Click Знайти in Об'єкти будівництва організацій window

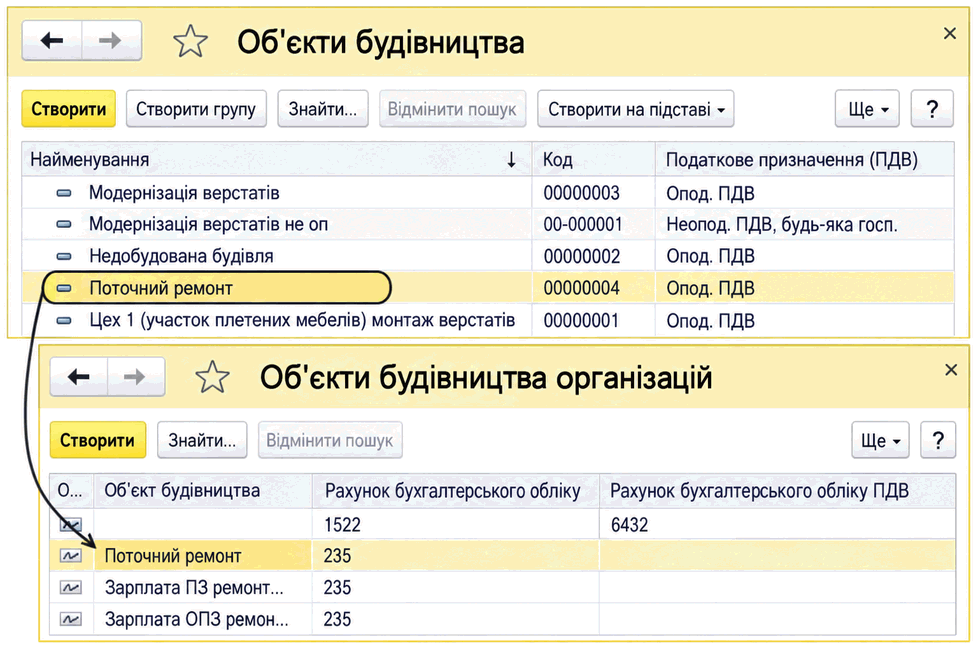202,440
